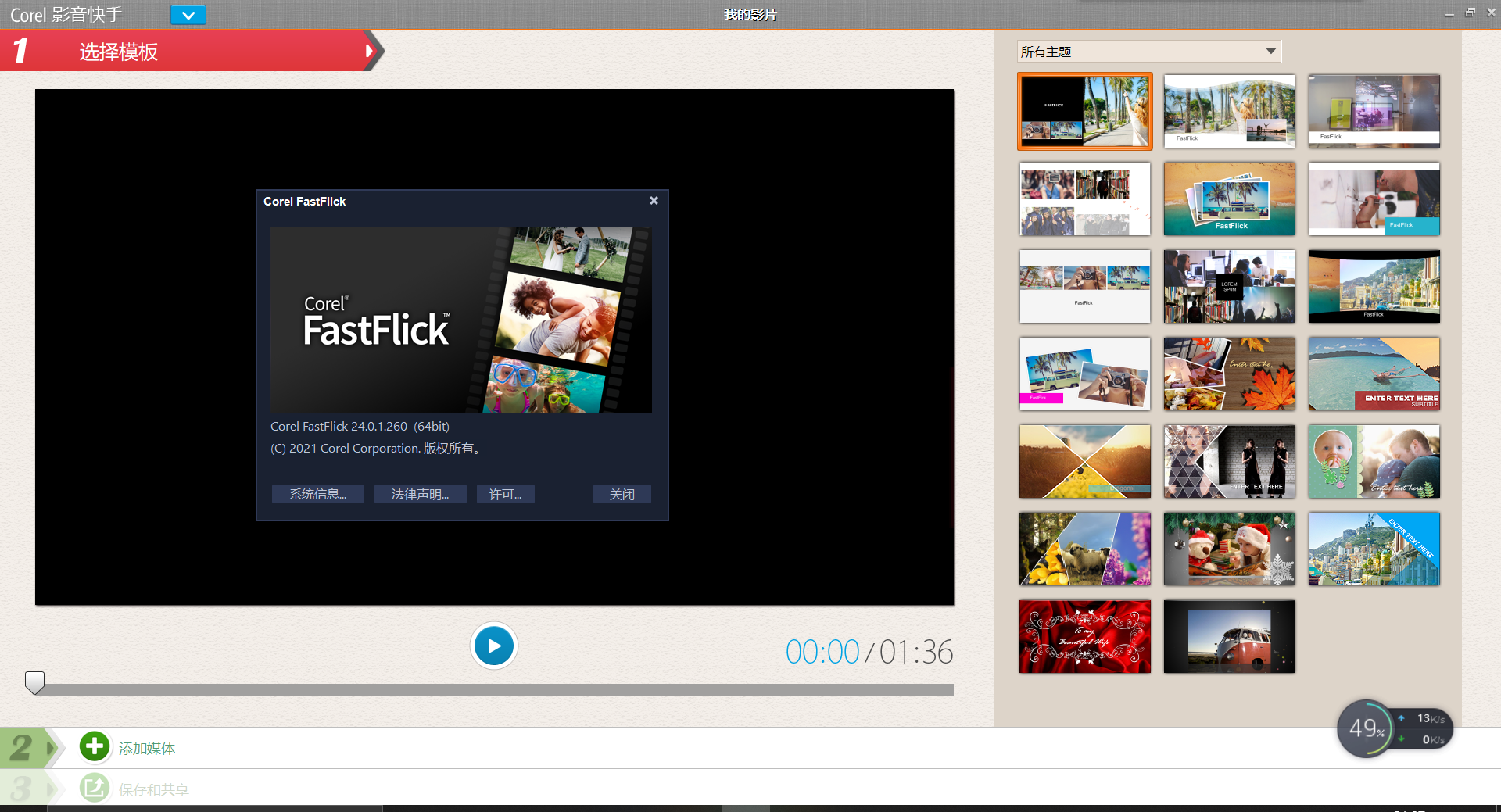Choose the Christmas Santa hat girl template
Screen dimensions: 1501x812
[1229, 549]
